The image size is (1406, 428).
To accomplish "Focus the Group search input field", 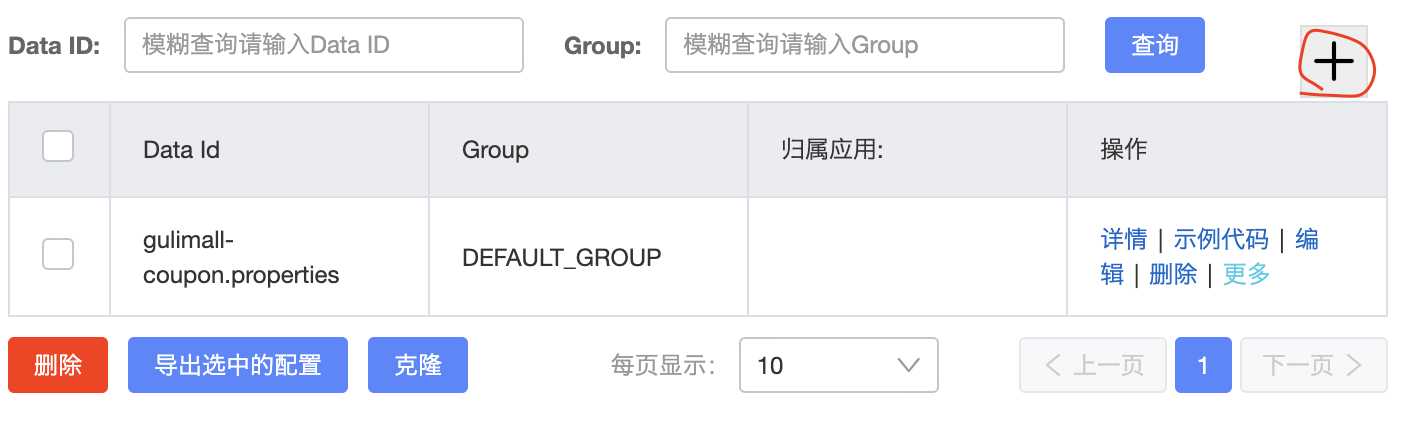I will click(865, 45).
